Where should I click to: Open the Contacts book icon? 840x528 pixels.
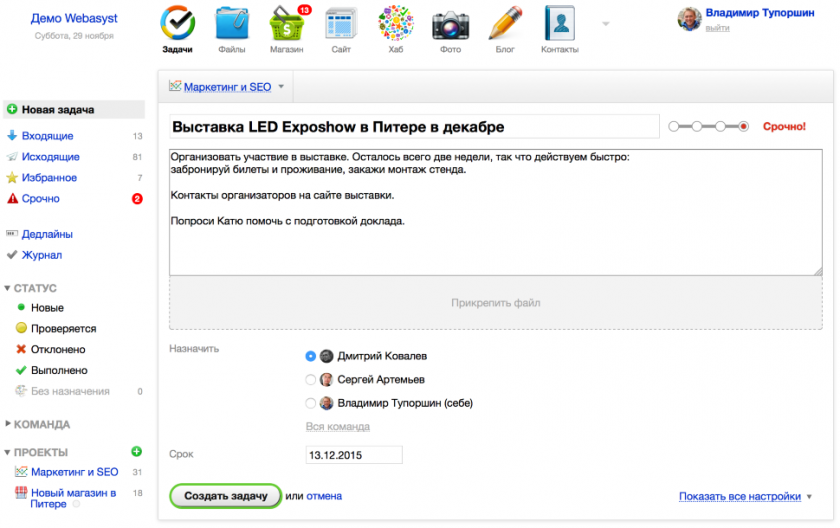pyautogui.click(x=559, y=24)
